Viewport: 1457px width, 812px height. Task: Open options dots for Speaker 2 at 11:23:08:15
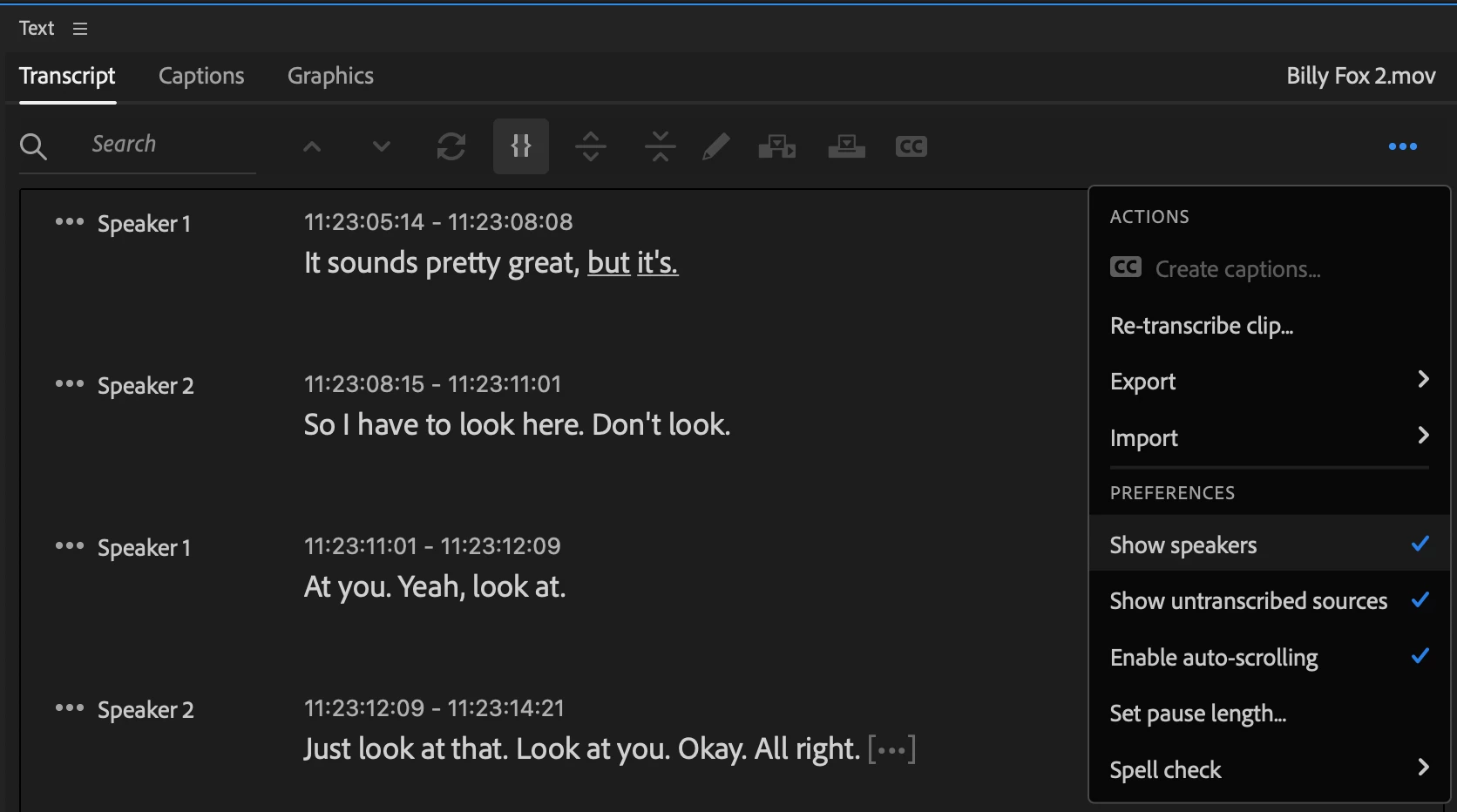(x=70, y=384)
